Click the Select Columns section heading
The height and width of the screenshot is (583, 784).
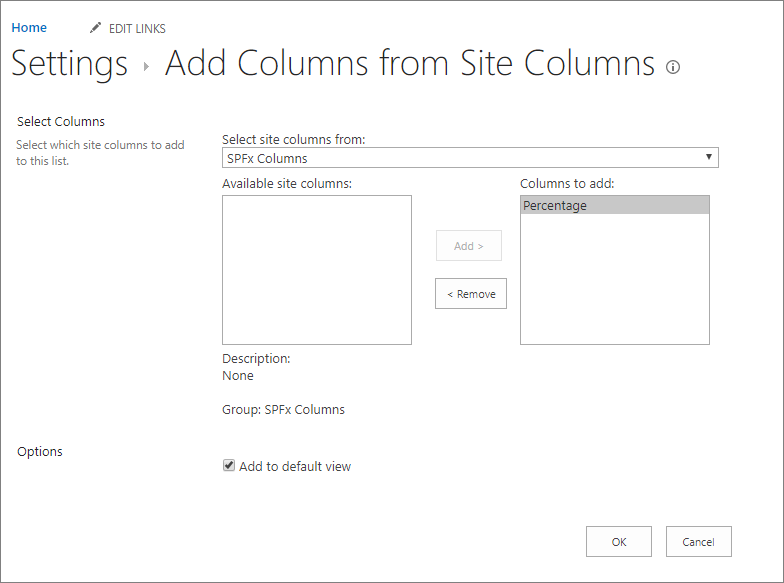(x=61, y=122)
